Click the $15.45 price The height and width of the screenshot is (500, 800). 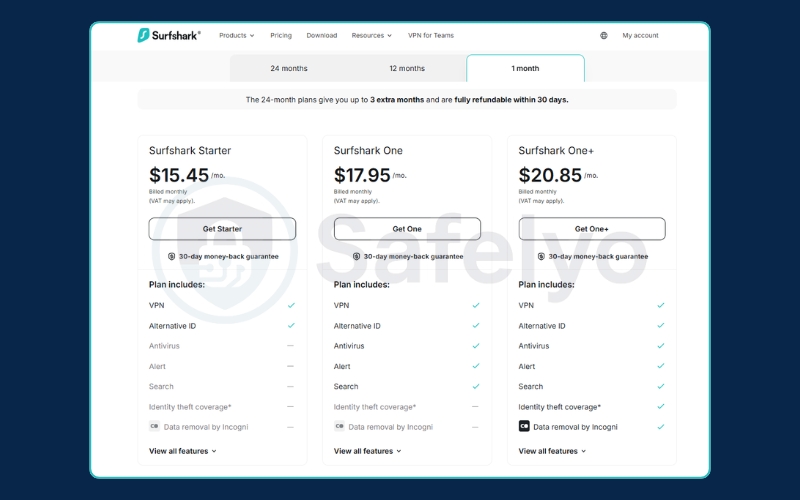179,175
